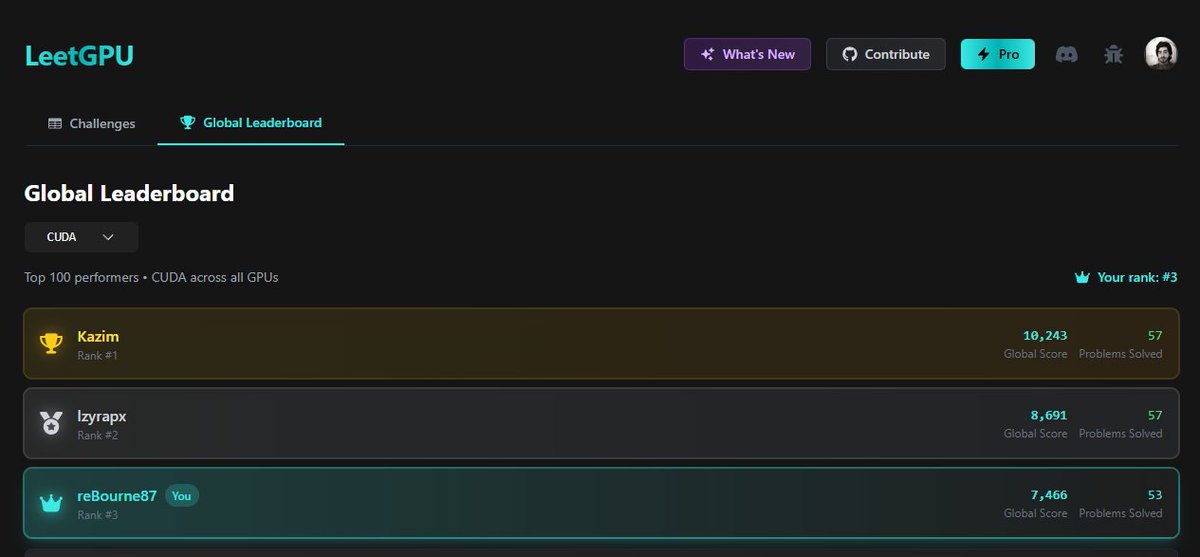
Task: Click the Rank #1 label
Action: click(97, 355)
